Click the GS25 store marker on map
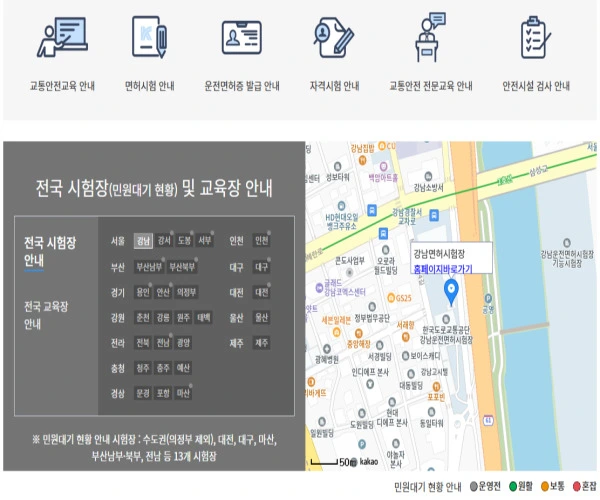This screenshot has width=600, height=500. 391,297
